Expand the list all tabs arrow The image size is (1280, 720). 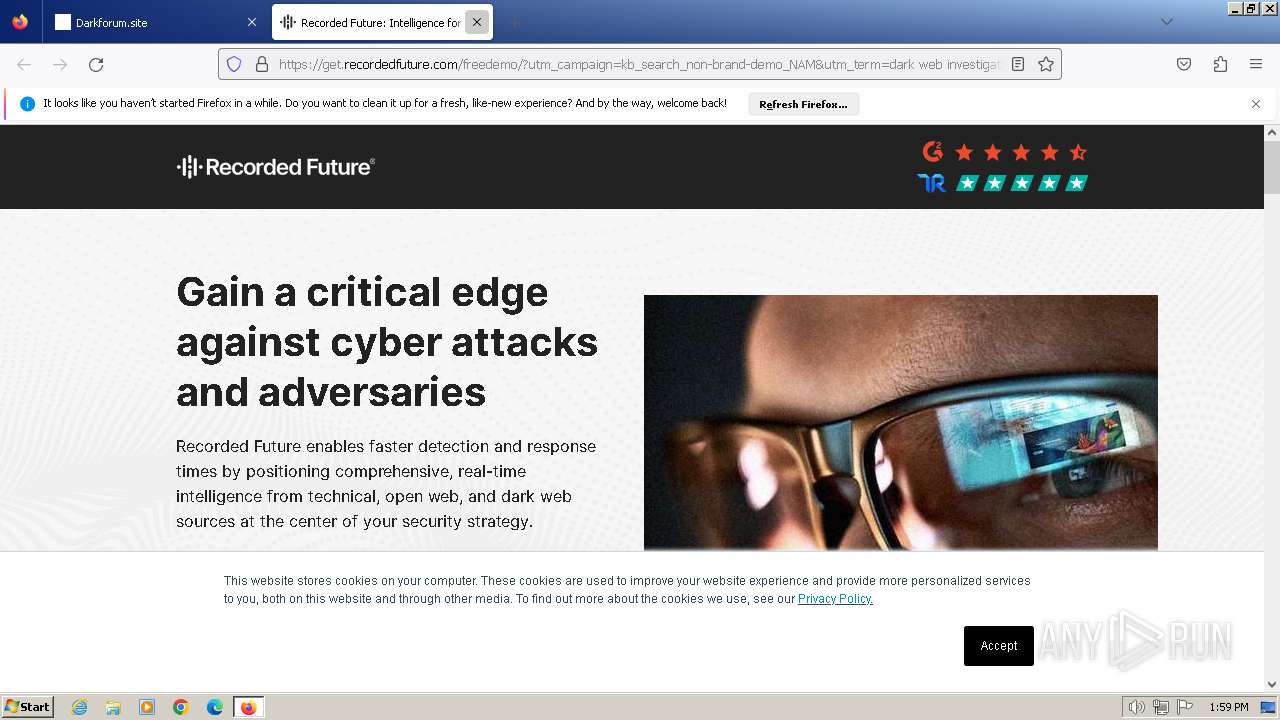[1167, 22]
